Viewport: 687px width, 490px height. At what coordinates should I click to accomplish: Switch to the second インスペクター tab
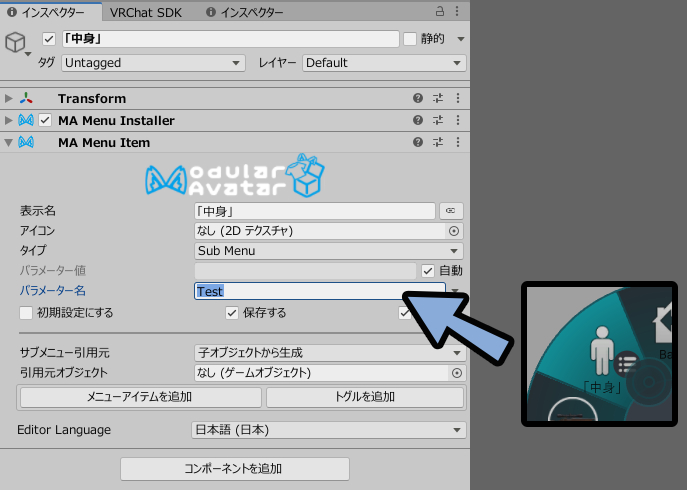coord(245,12)
